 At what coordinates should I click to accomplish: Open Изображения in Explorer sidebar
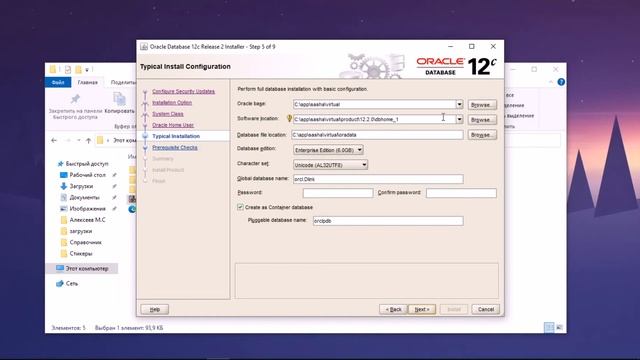click(x=87, y=209)
